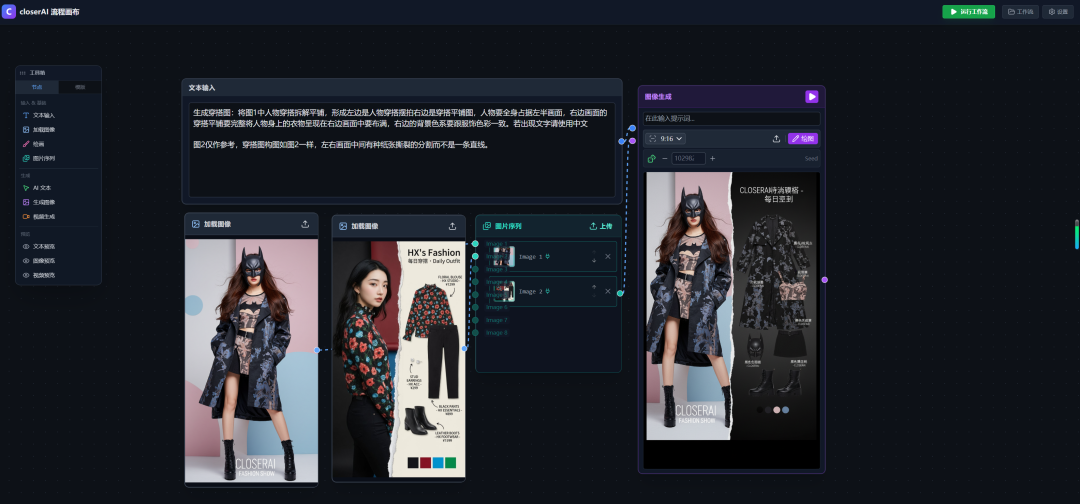The image size is (1080, 504).
Task: Switch to the 节点 nodes tab
Action: click(37, 87)
